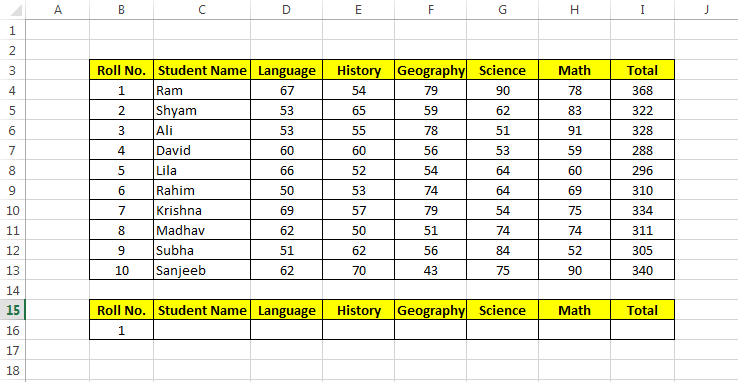
Task: Select column A header
Action: point(58,9)
